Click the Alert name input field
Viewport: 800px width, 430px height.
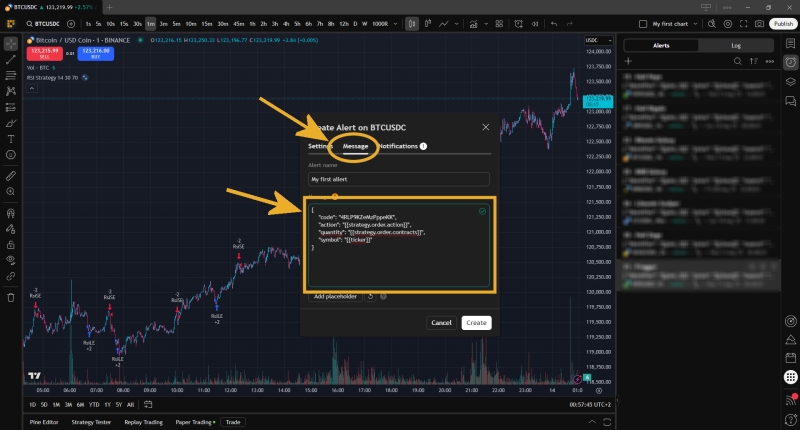point(398,179)
